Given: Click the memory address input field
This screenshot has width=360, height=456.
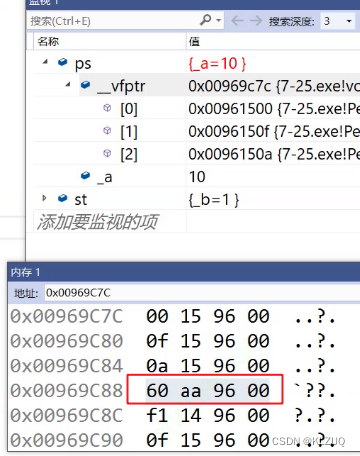Looking at the screenshot, I should (202, 293).
